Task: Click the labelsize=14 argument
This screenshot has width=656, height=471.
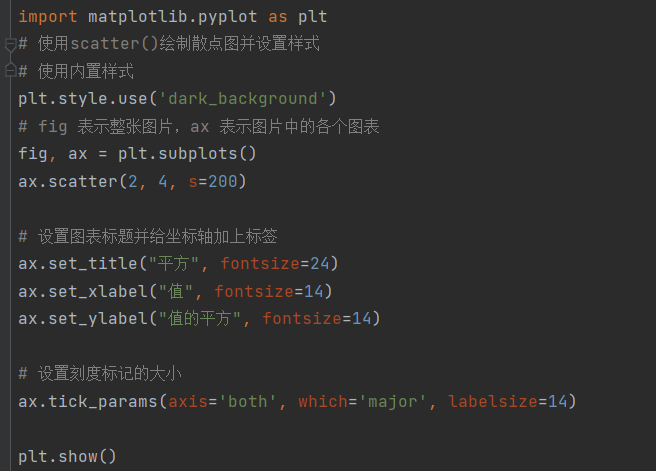Action: point(507,402)
